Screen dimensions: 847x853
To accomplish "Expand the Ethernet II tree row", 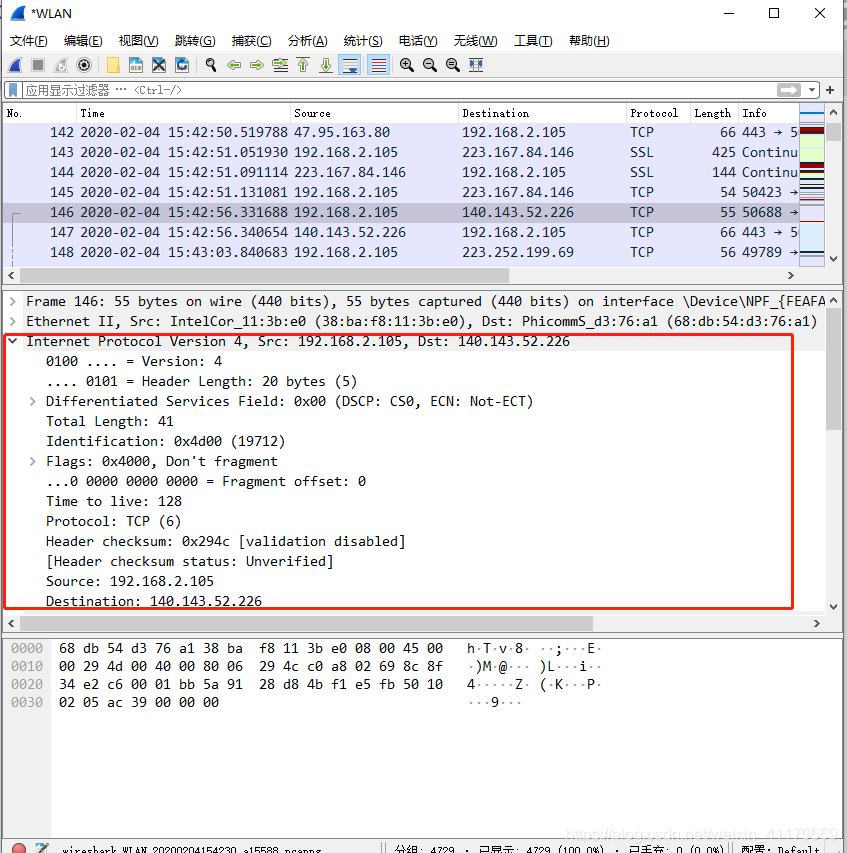I will pyautogui.click(x=13, y=322).
